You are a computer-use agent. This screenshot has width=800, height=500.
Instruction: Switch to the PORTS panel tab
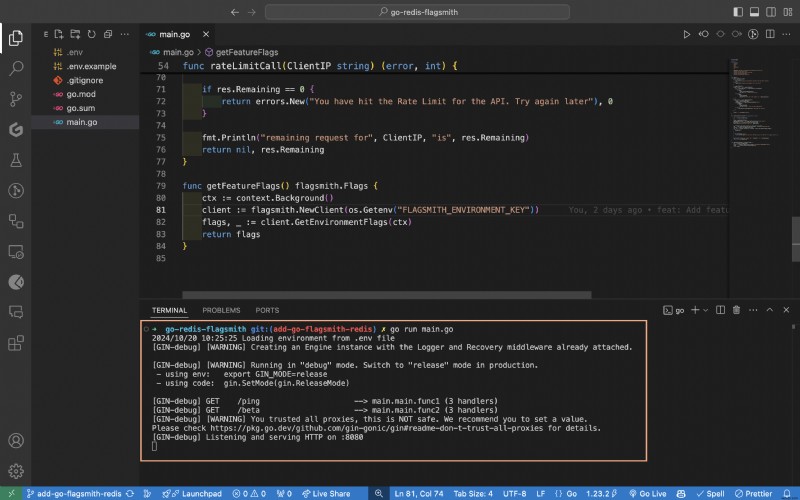point(267,310)
